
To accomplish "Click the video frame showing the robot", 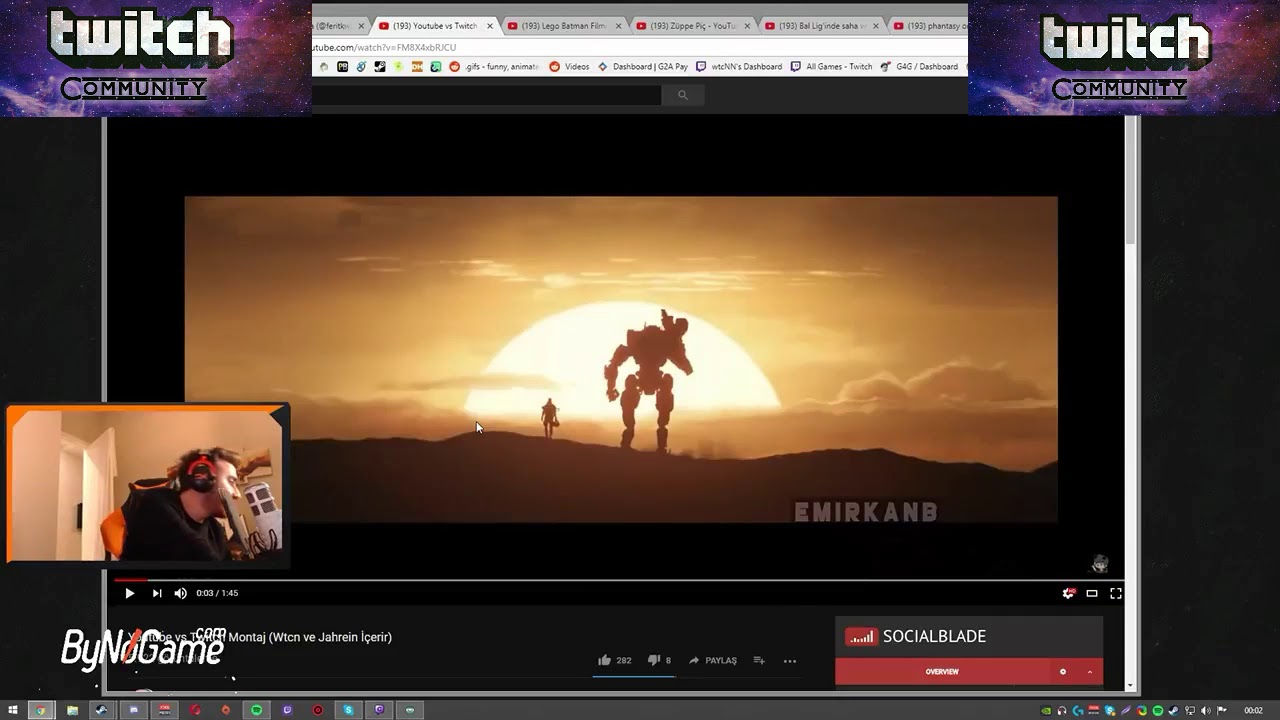I will point(620,360).
